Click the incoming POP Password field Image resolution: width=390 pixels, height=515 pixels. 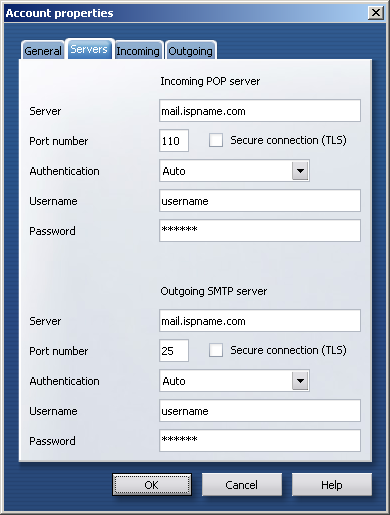click(x=260, y=231)
